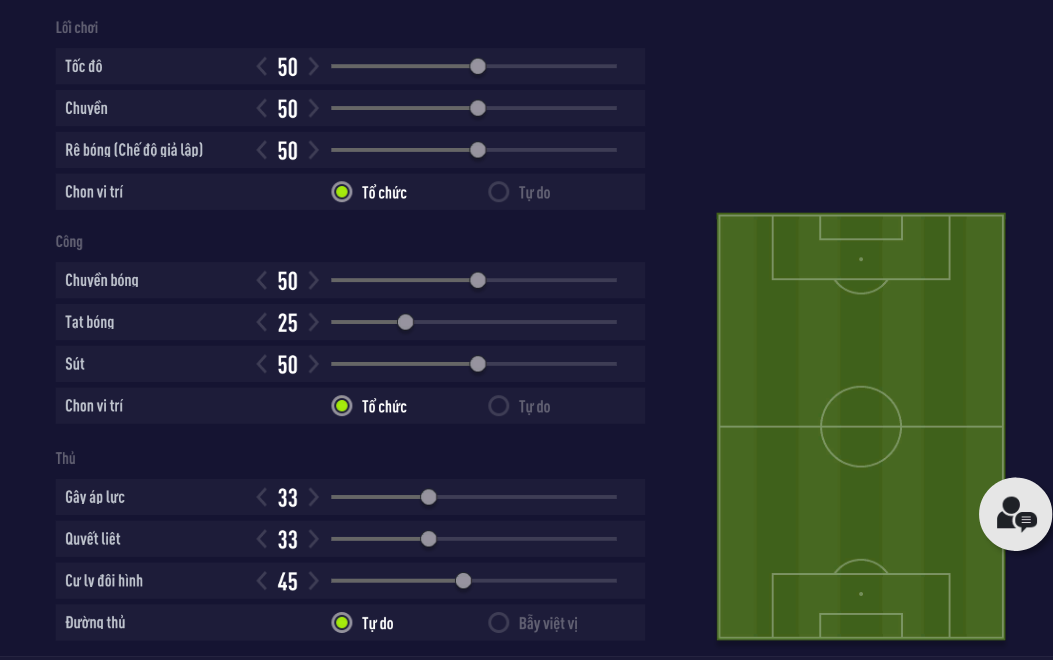Choose Bẫy việt vị defensive line option
The height and width of the screenshot is (660, 1053).
499,623
